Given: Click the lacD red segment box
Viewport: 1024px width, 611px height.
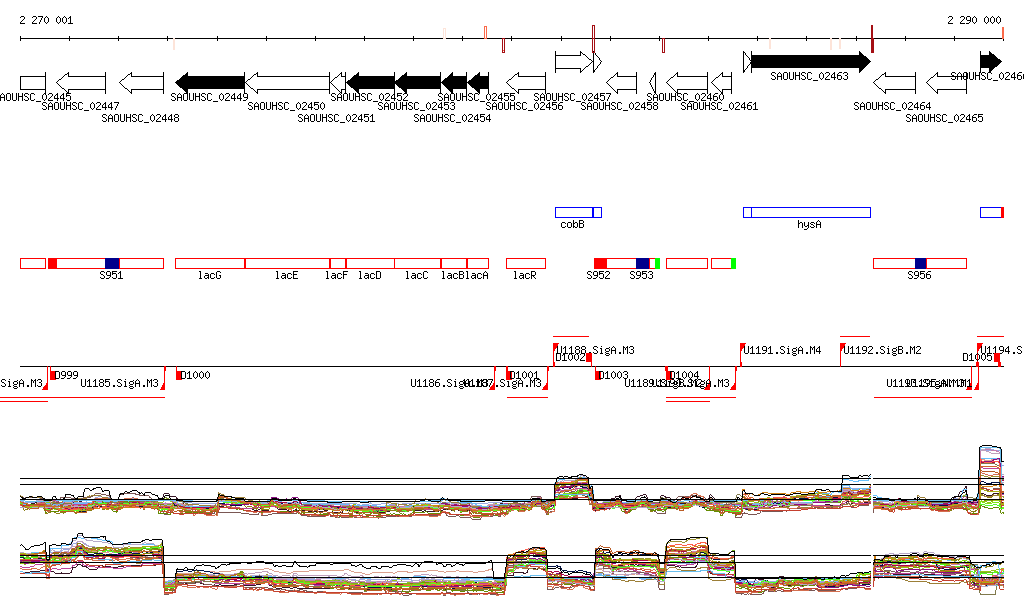Looking at the screenshot, I should click(x=370, y=263).
